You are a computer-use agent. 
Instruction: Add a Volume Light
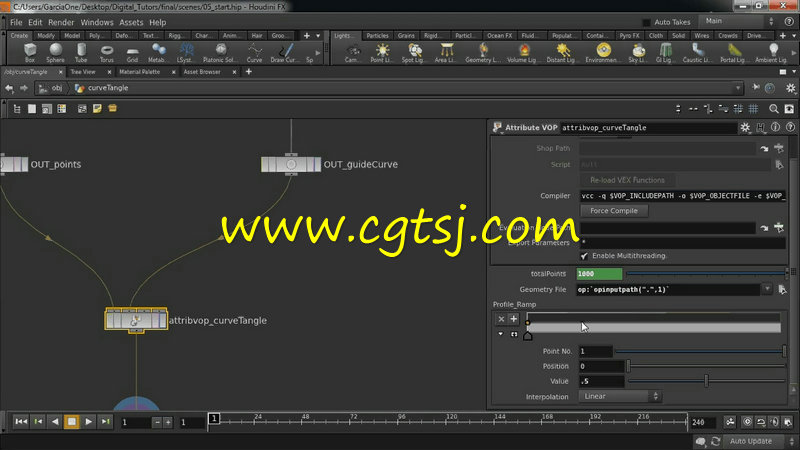pos(523,53)
